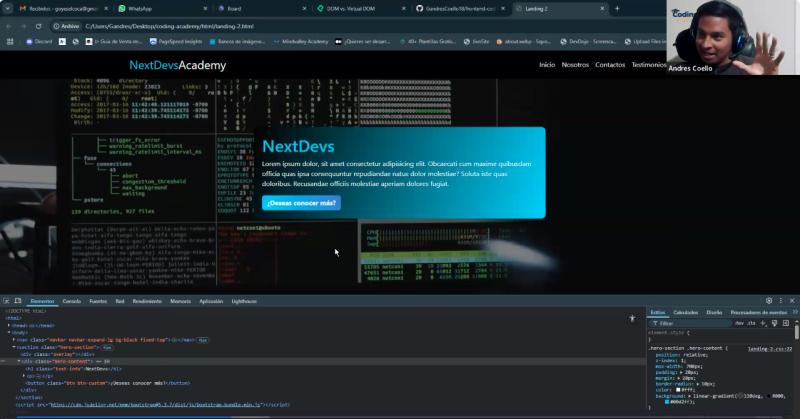Open the Bancos de imágenes bookmark
The width and height of the screenshot is (800, 419).
click(237, 42)
